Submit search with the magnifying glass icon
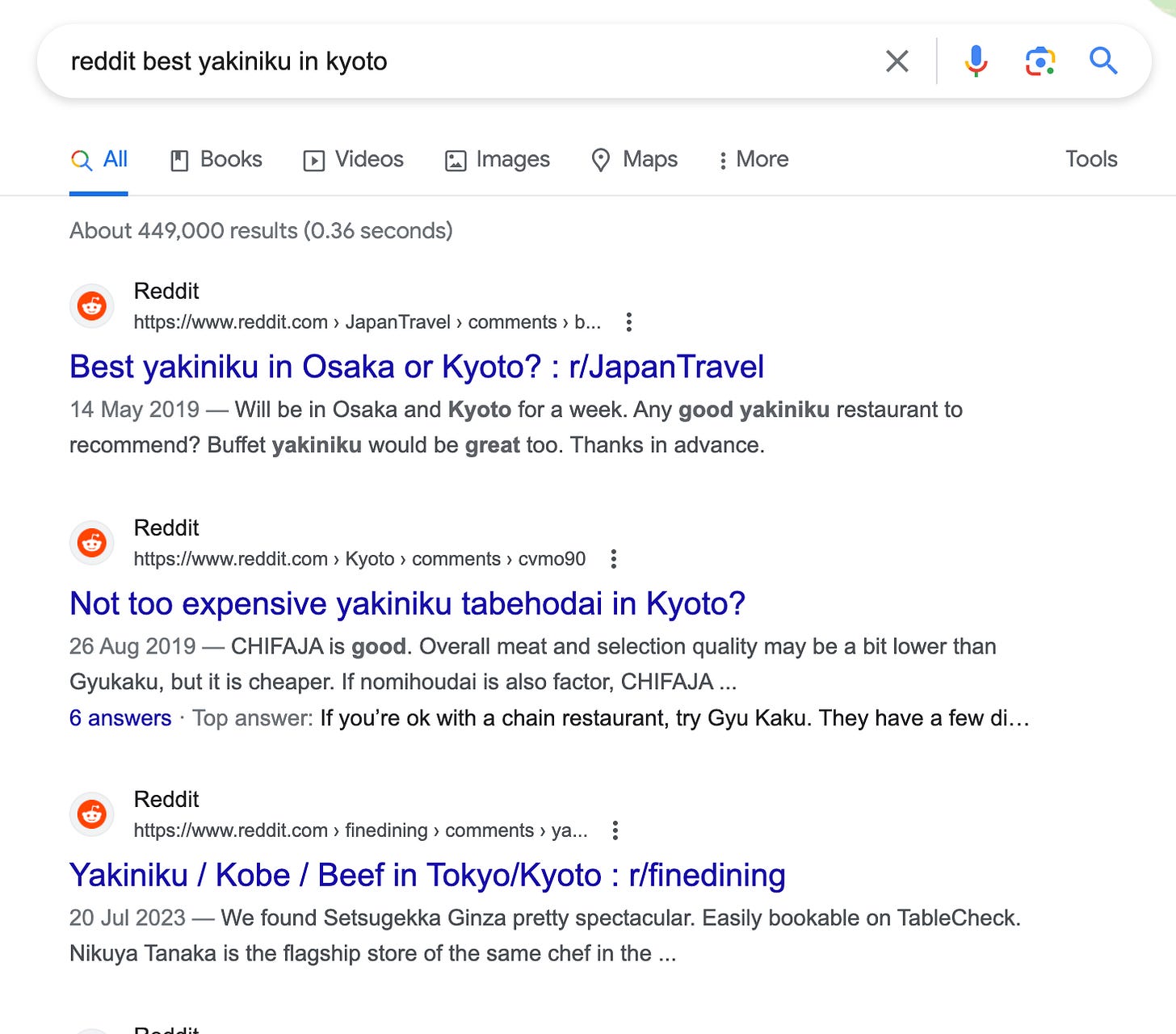Screen dimensions: 1176x1034 coord(1103,61)
